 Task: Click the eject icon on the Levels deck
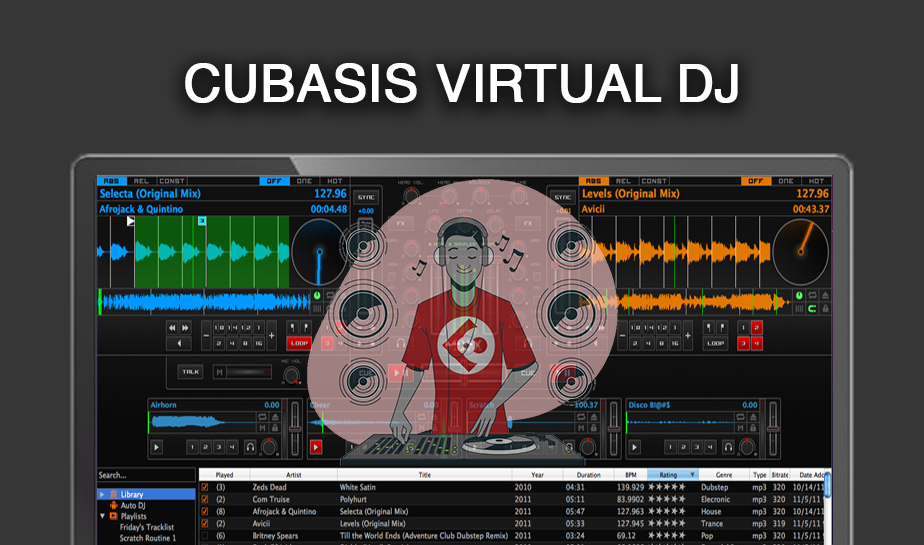(x=825, y=296)
